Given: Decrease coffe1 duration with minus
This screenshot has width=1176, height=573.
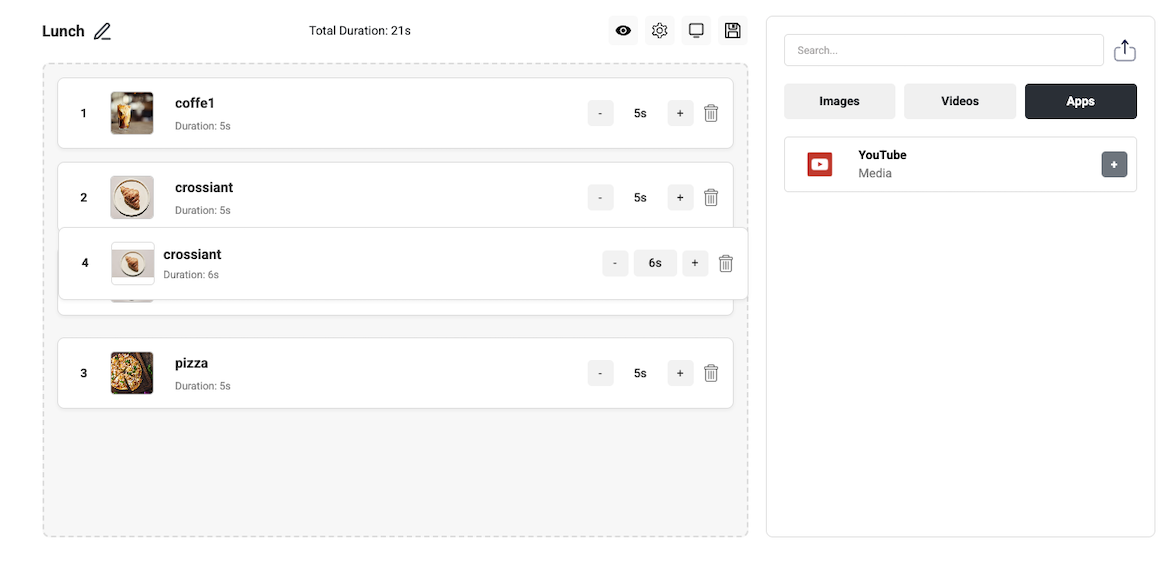Looking at the screenshot, I should coord(600,113).
